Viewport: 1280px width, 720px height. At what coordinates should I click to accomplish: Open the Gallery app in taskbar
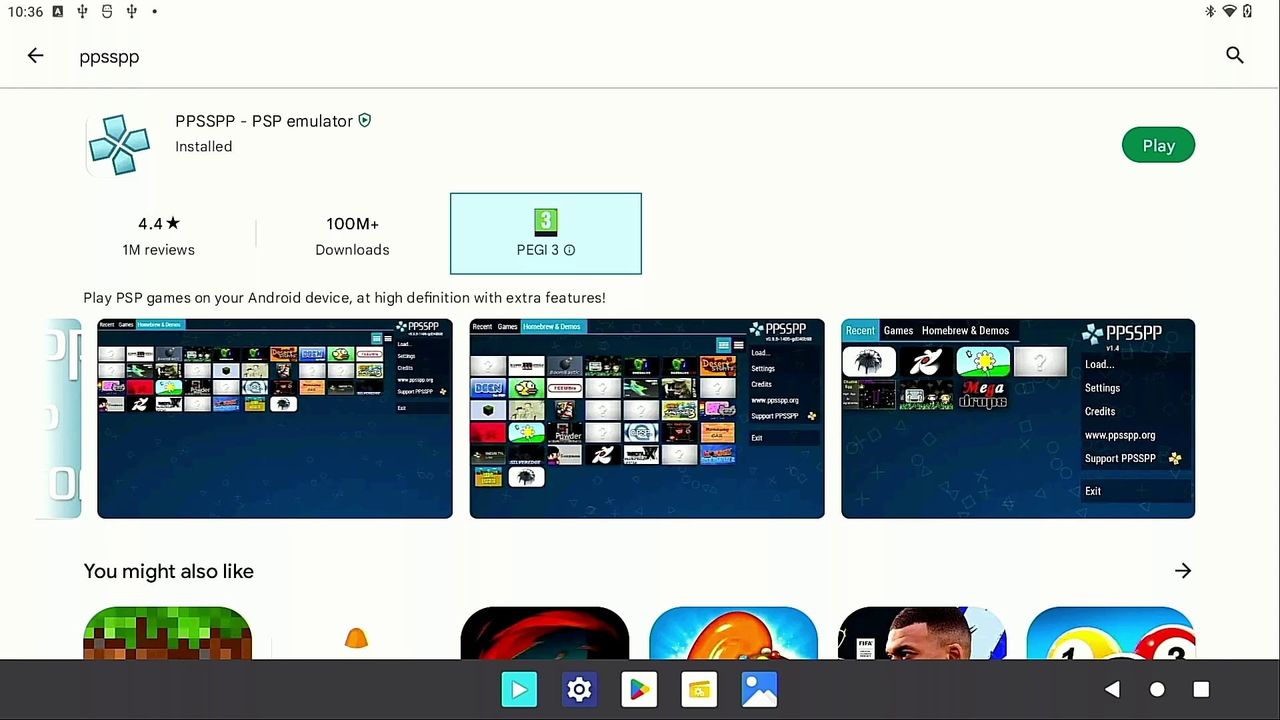tap(760, 689)
